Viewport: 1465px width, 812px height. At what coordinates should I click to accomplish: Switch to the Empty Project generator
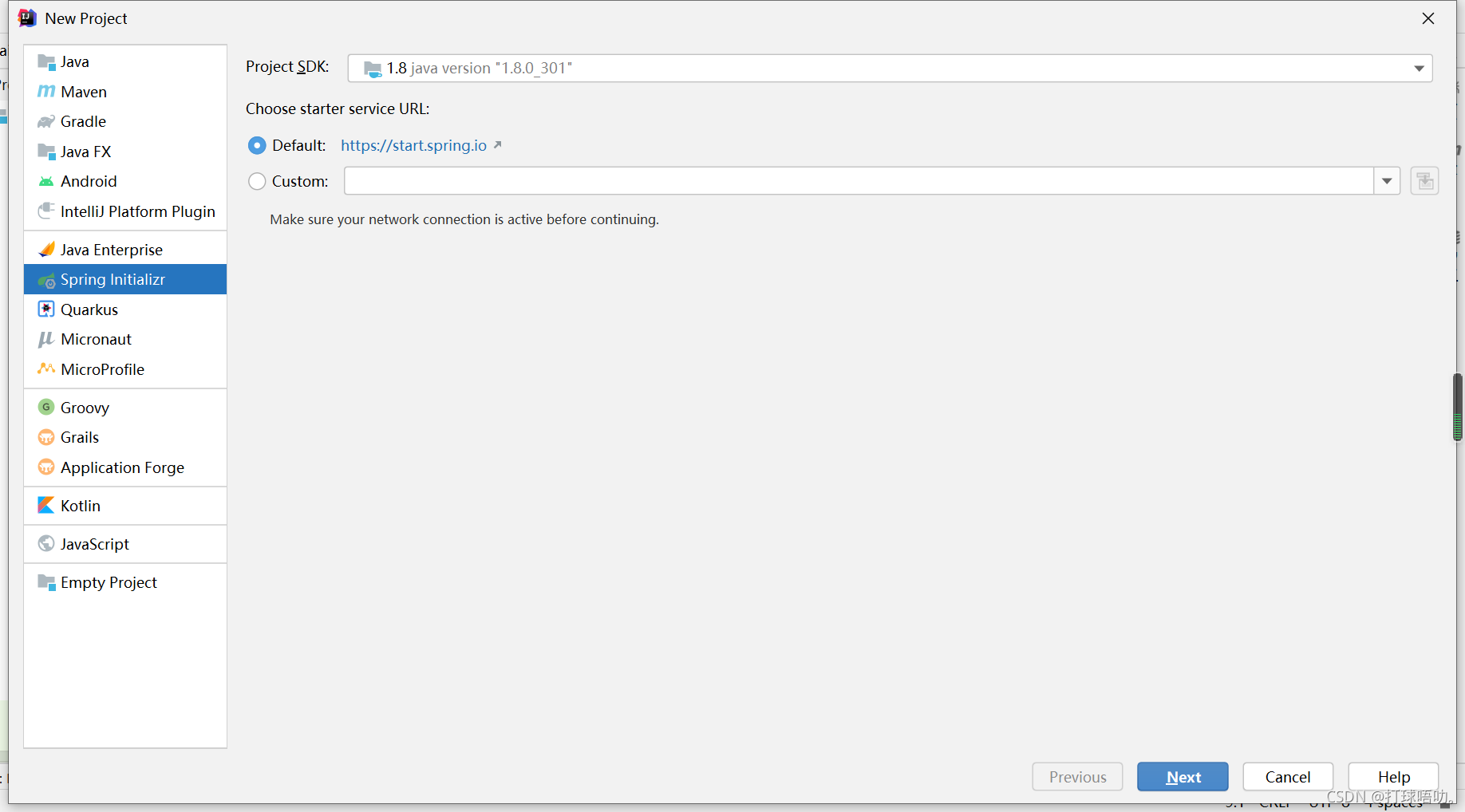(109, 582)
